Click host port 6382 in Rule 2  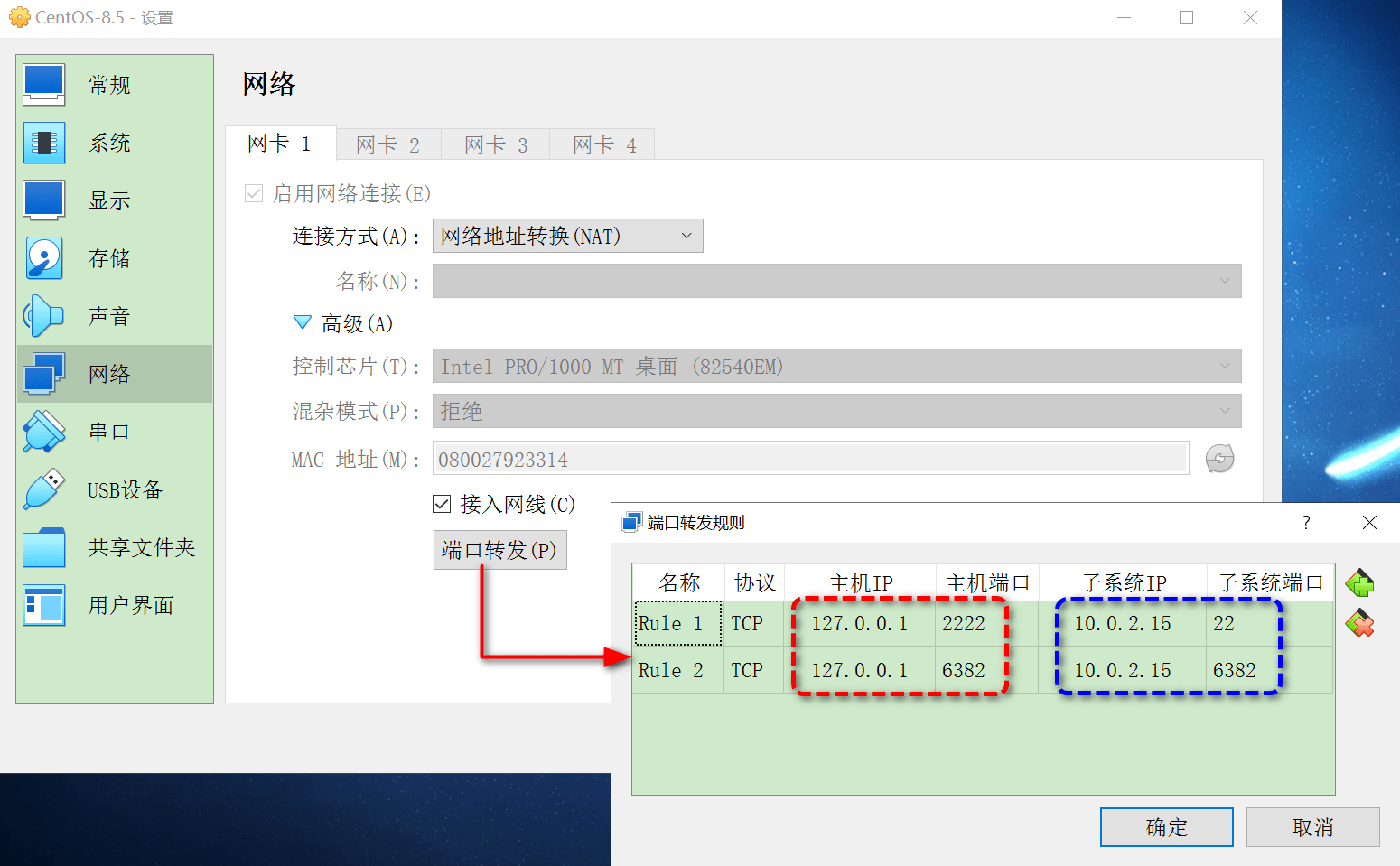(x=987, y=670)
